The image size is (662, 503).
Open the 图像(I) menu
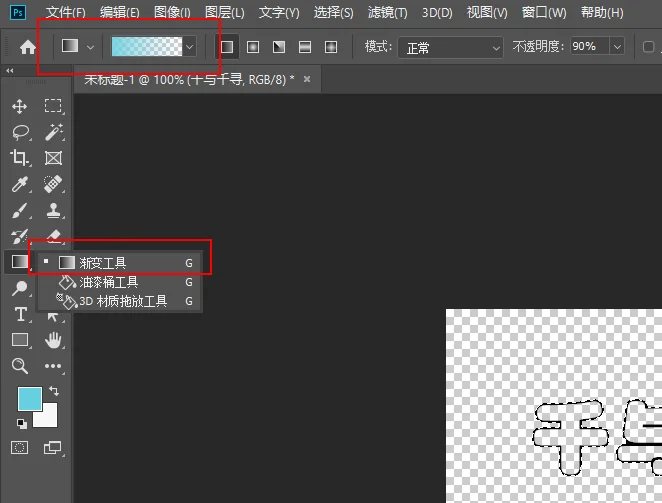172,12
